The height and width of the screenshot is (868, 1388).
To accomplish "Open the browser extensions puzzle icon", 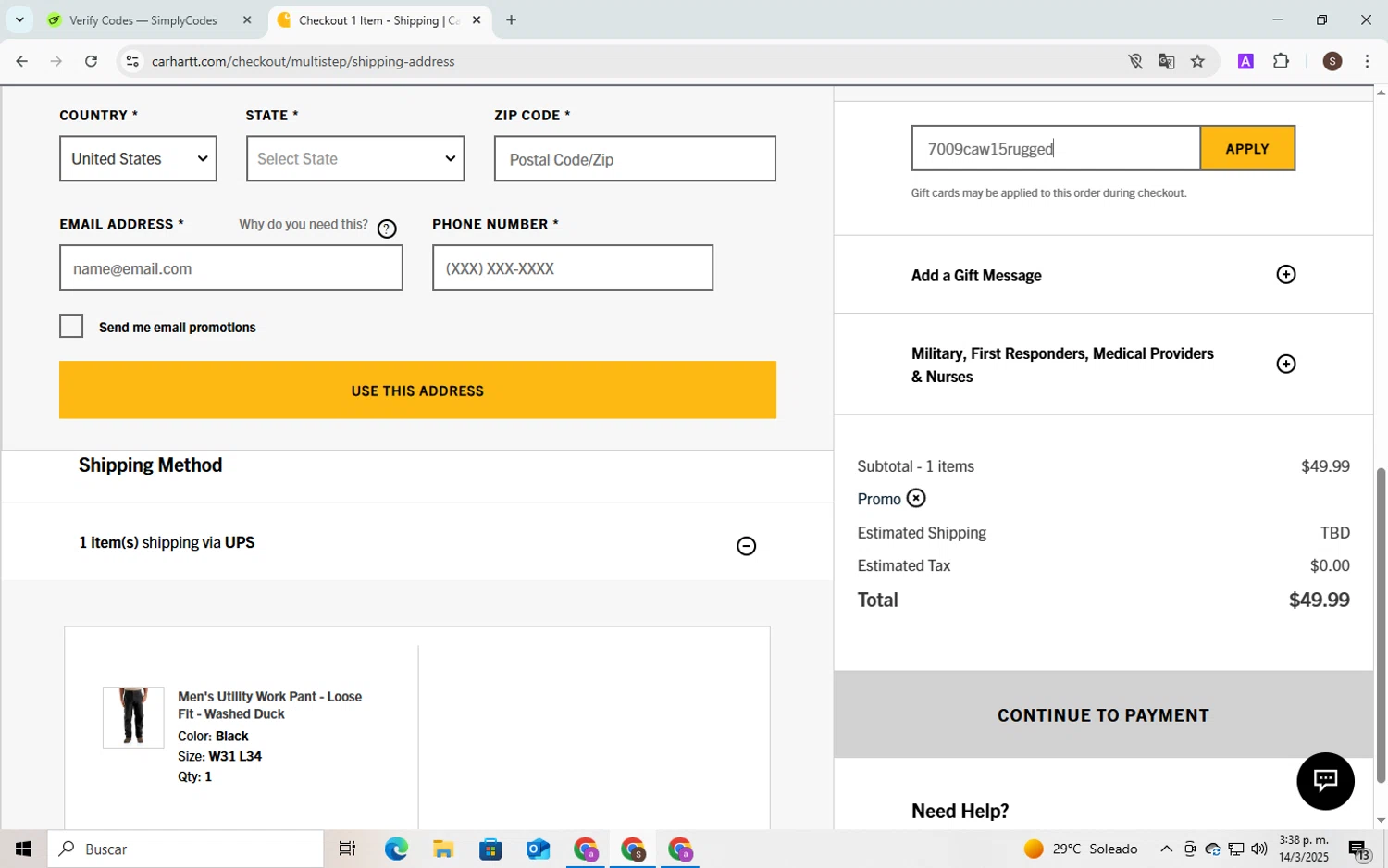I will point(1281,62).
